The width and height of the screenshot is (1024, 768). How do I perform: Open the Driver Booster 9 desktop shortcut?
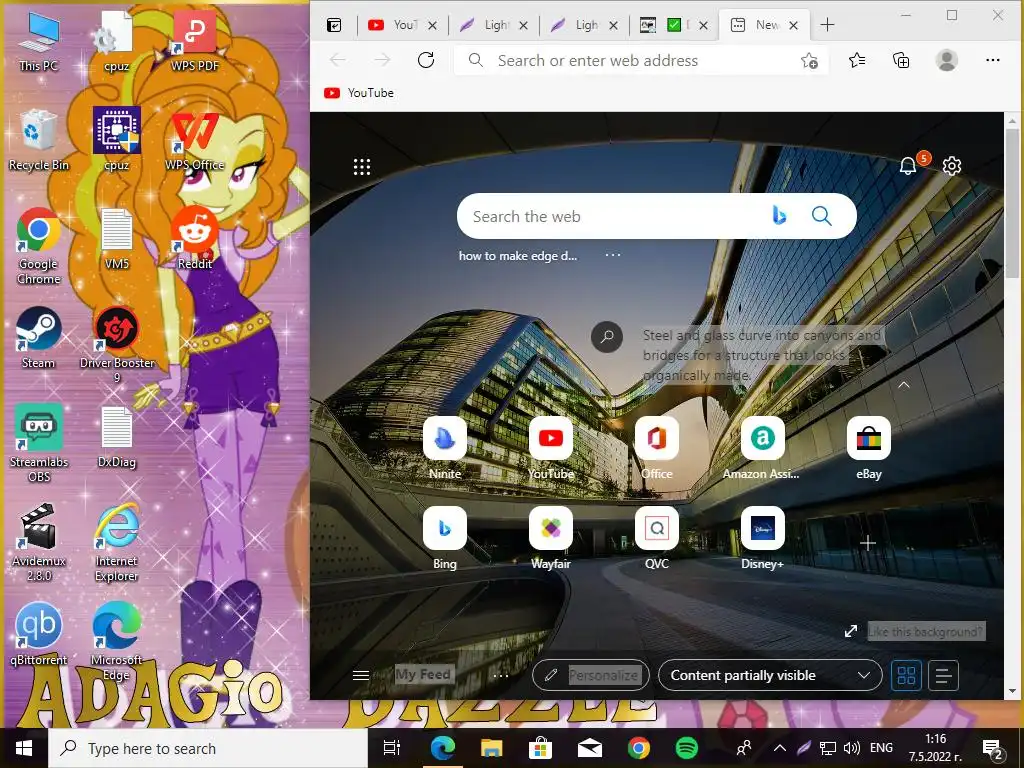pyautogui.click(x=117, y=345)
